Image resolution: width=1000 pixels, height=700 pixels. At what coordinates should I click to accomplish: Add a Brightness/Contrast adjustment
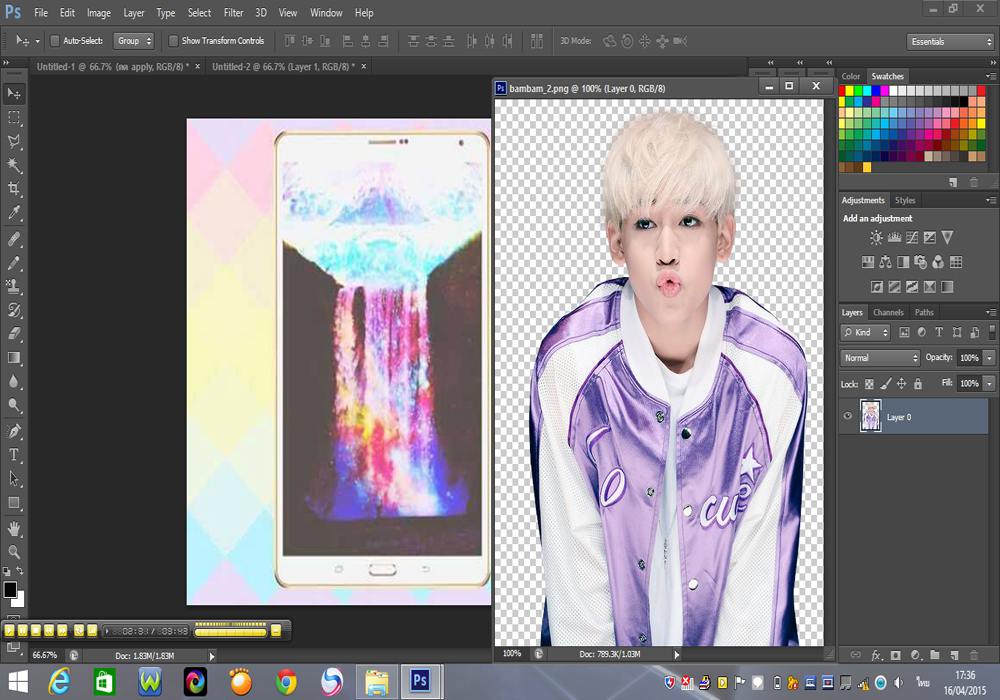point(876,238)
